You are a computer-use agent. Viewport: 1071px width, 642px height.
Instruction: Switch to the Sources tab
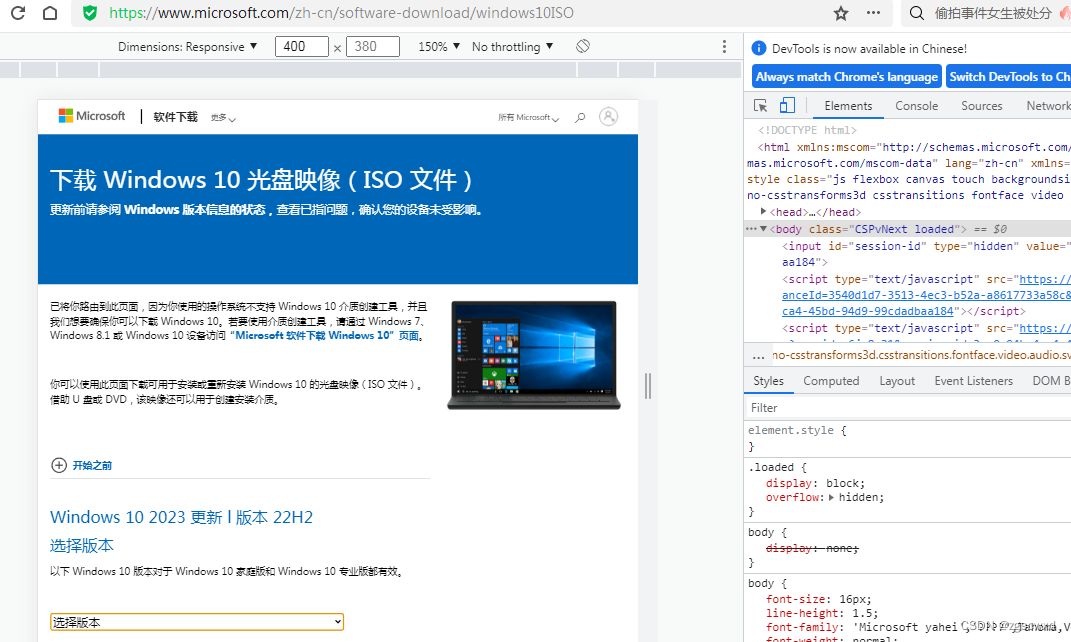click(x=982, y=106)
